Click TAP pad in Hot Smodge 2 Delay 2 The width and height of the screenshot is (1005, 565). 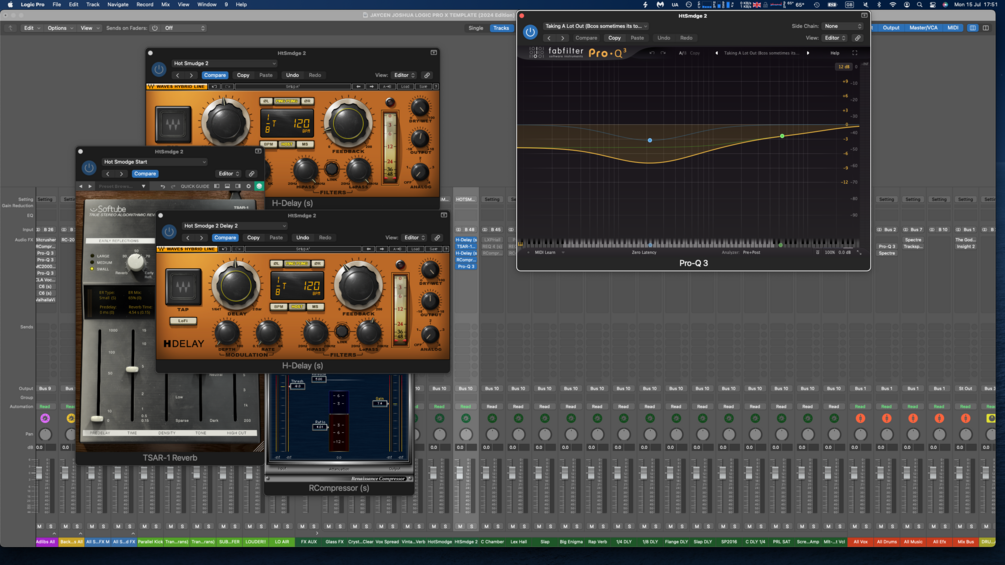[x=183, y=288]
